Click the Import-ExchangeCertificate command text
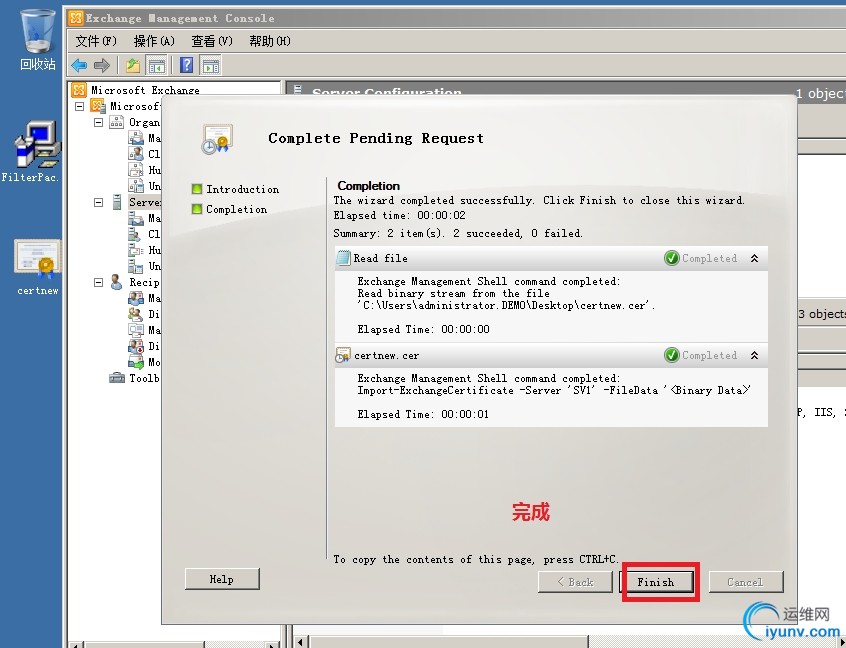 click(554, 390)
